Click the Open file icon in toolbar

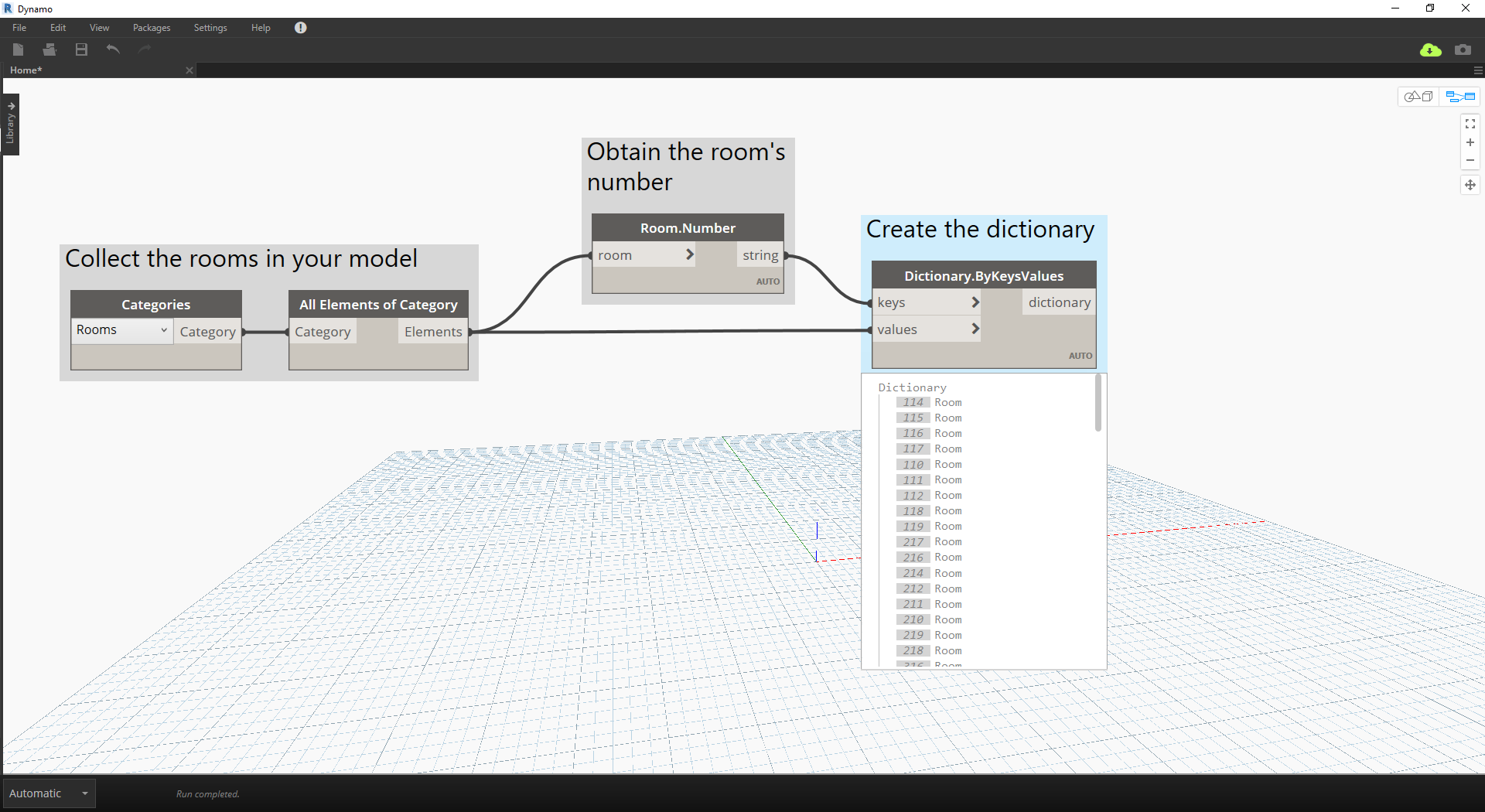[x=49, y=49]
